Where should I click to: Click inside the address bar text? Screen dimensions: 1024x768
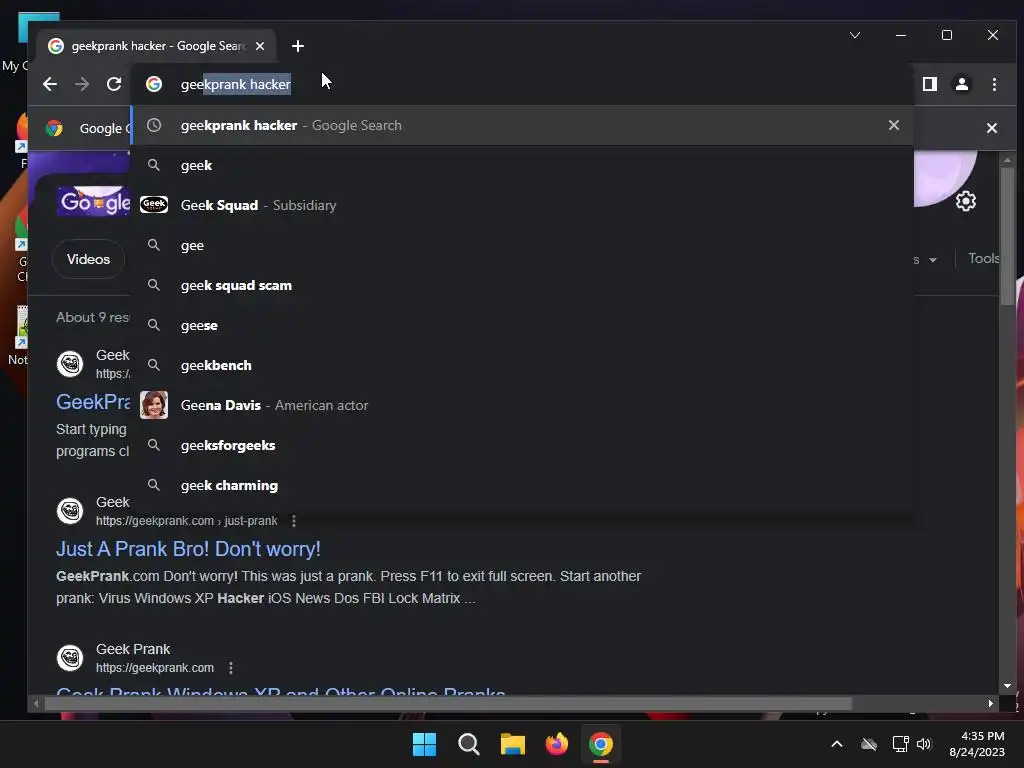(236, 84)
